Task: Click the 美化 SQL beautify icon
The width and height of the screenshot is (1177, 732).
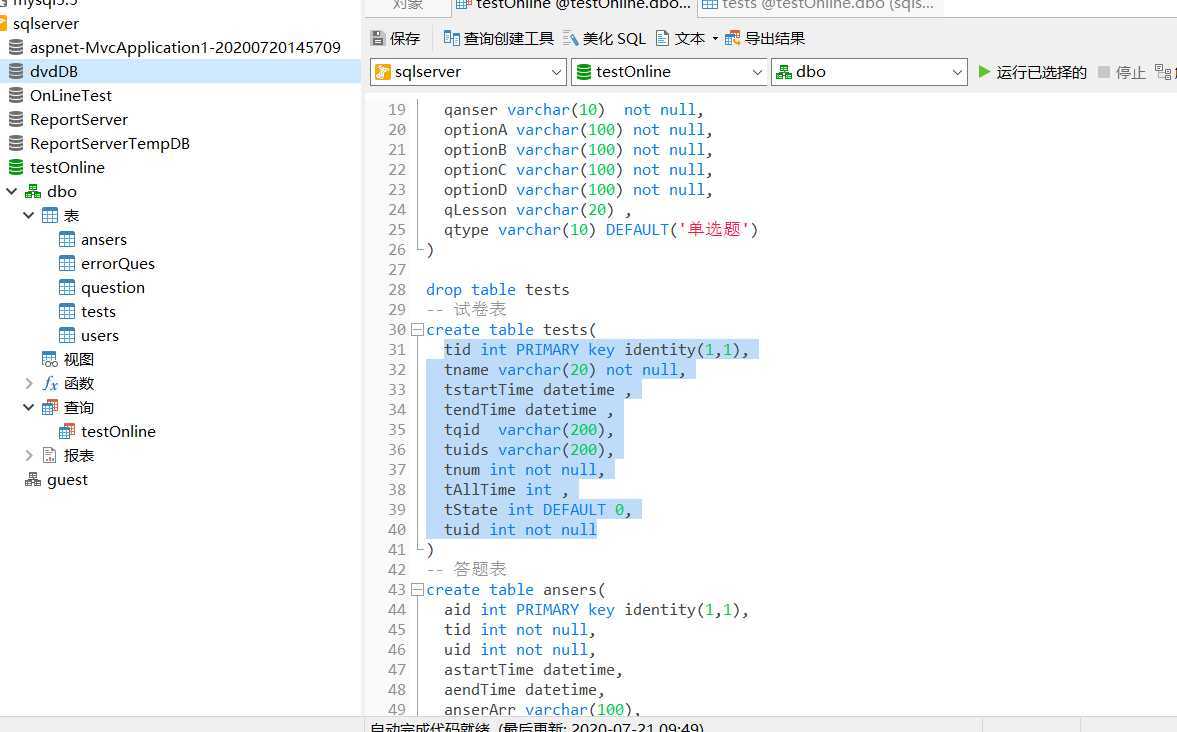Action: coord(570,38)
